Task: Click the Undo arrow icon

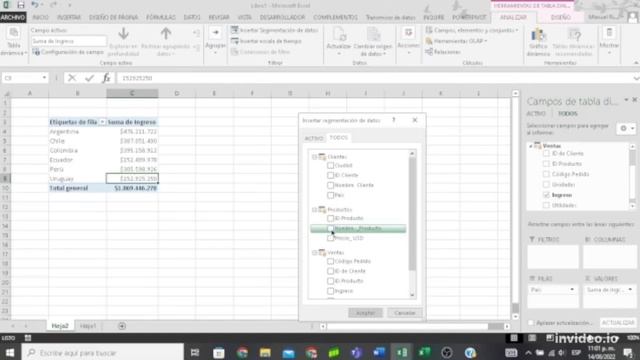Action: click(35, 5)
